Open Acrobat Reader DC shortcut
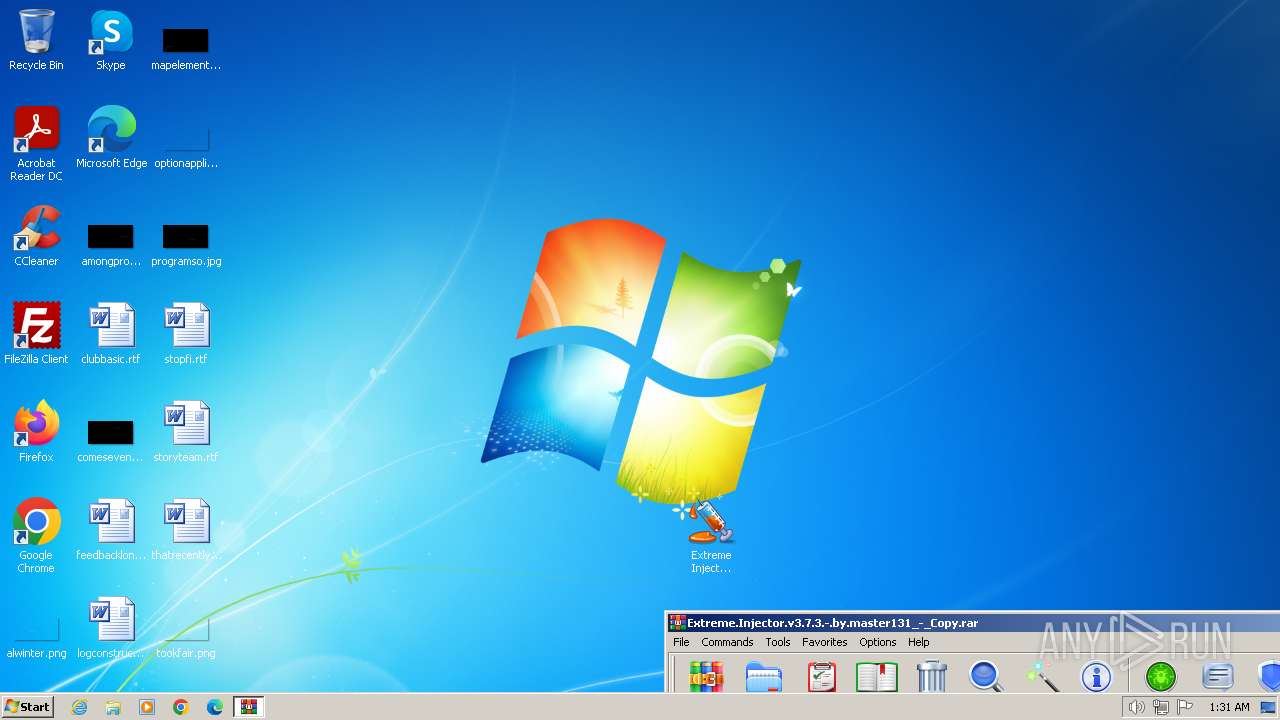 (x=36, y=143)
